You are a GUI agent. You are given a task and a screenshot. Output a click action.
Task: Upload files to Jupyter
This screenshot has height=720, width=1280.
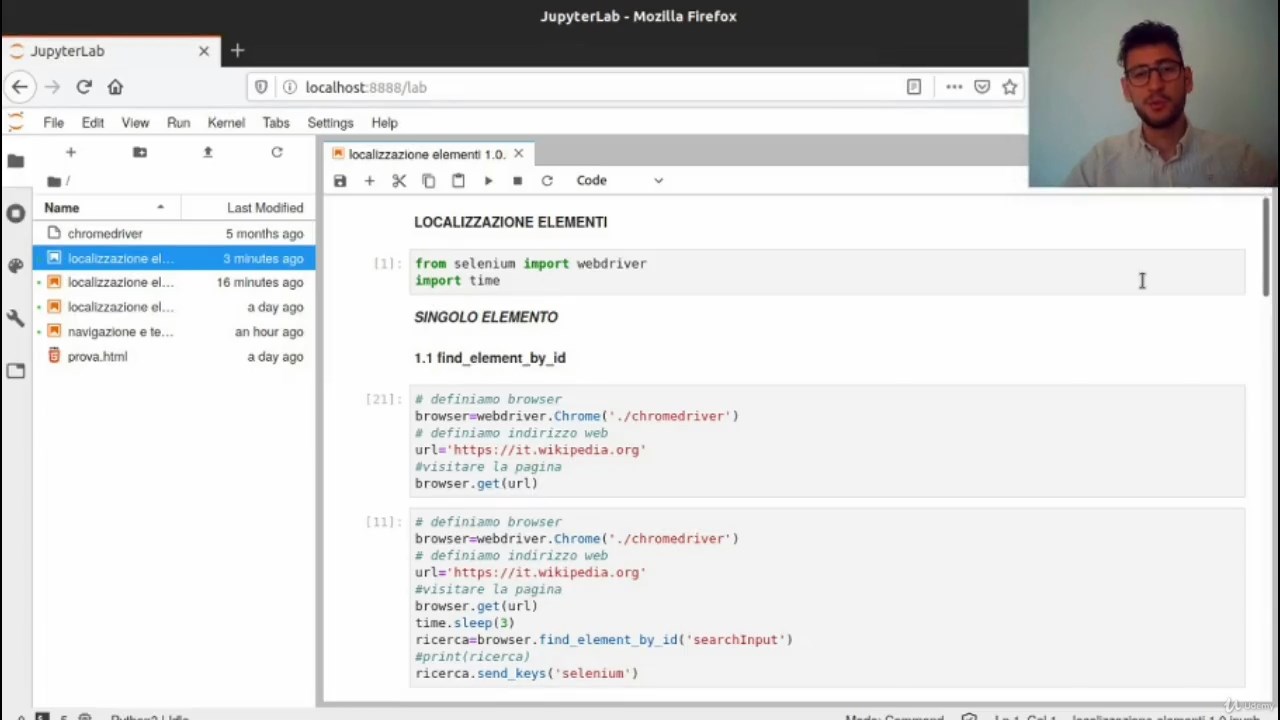pyautogui.click(x=208, y=152)
